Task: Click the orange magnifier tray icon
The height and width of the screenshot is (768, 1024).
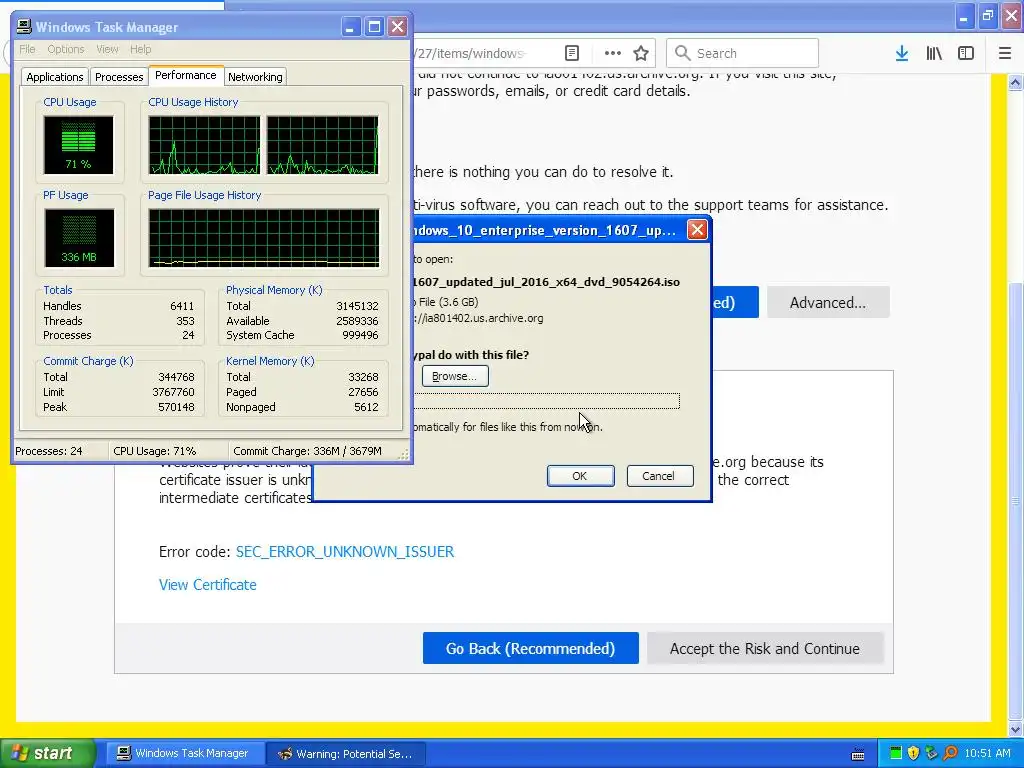Action: pos(950,753)
